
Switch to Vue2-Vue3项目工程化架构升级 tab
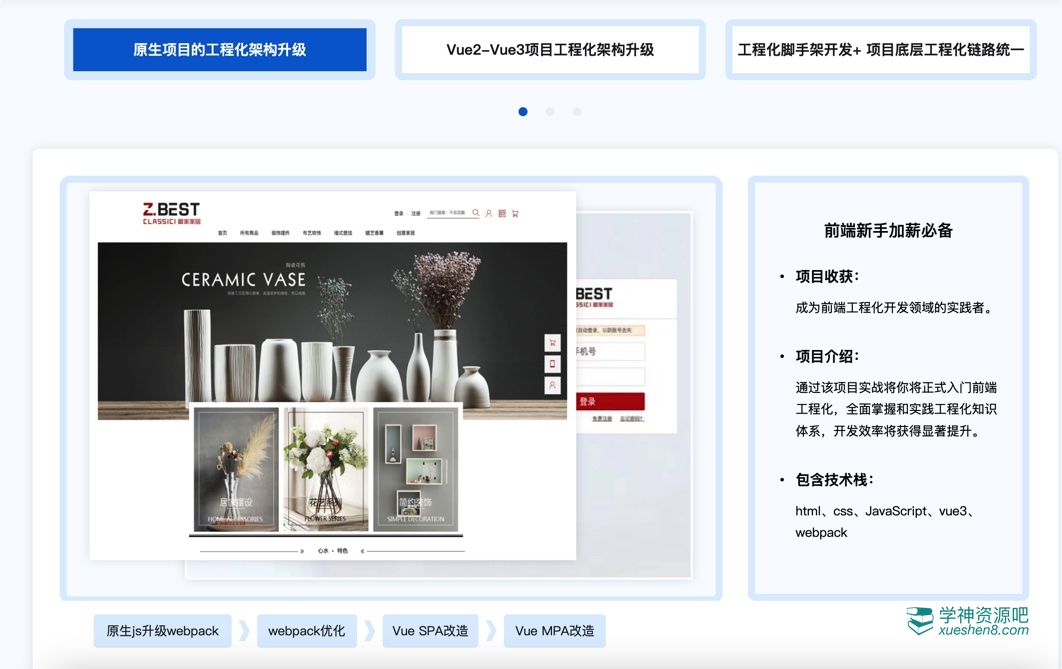pos(550,50)
